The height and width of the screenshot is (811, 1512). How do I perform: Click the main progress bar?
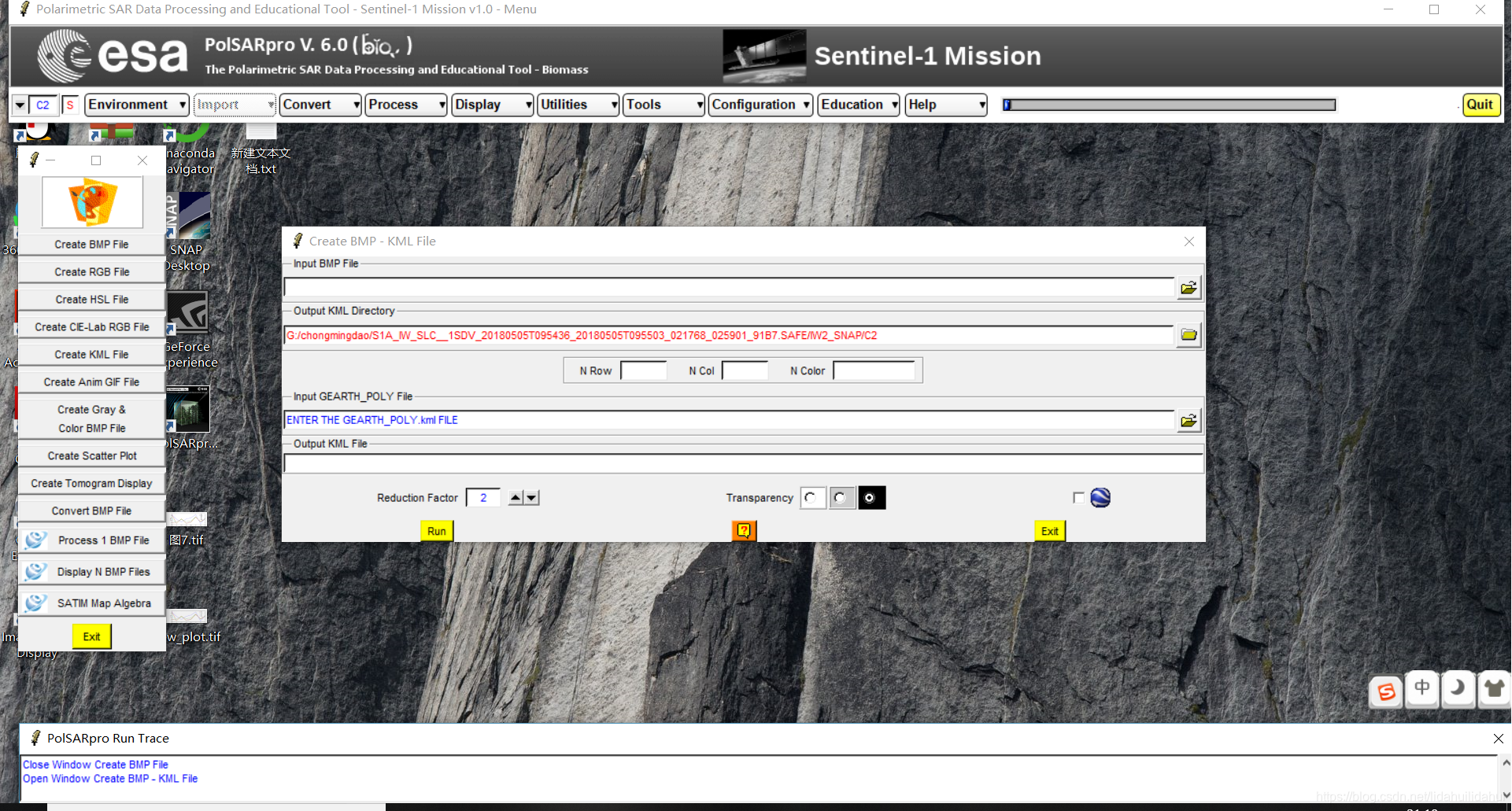click(x=1169, y=105)
